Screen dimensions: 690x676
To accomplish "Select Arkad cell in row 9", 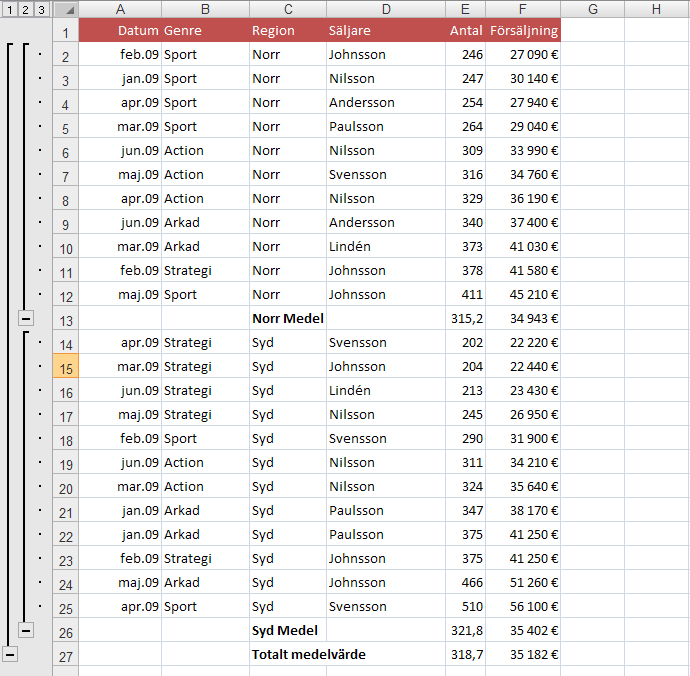I will pos(205,222).
